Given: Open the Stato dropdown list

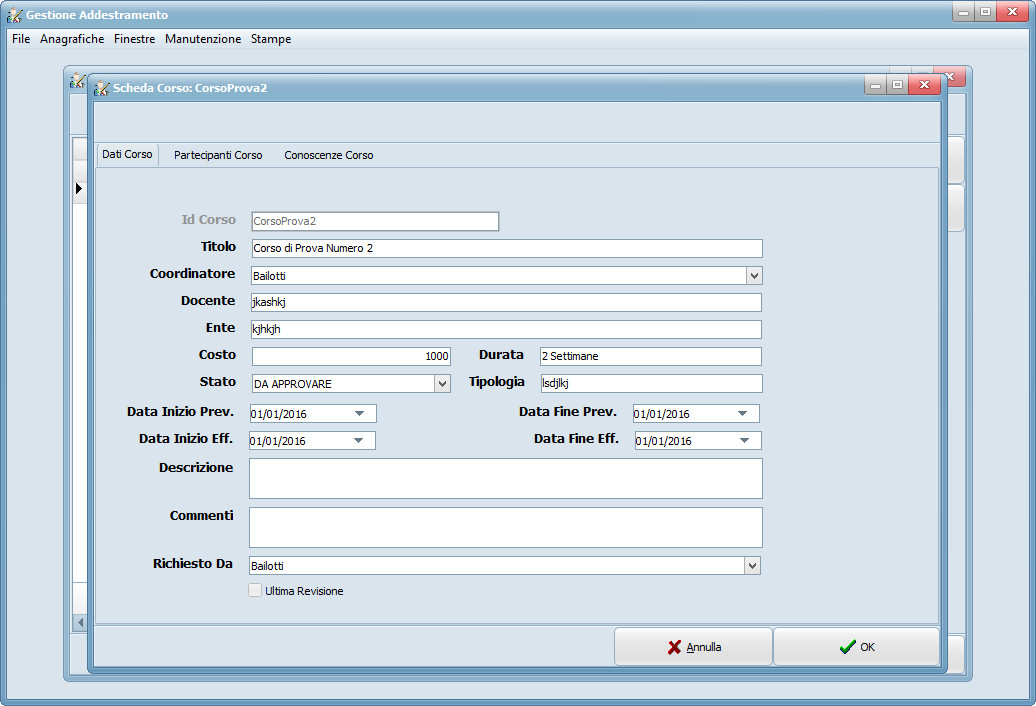Looking at the screenshot, I should [x=442, y=383].
